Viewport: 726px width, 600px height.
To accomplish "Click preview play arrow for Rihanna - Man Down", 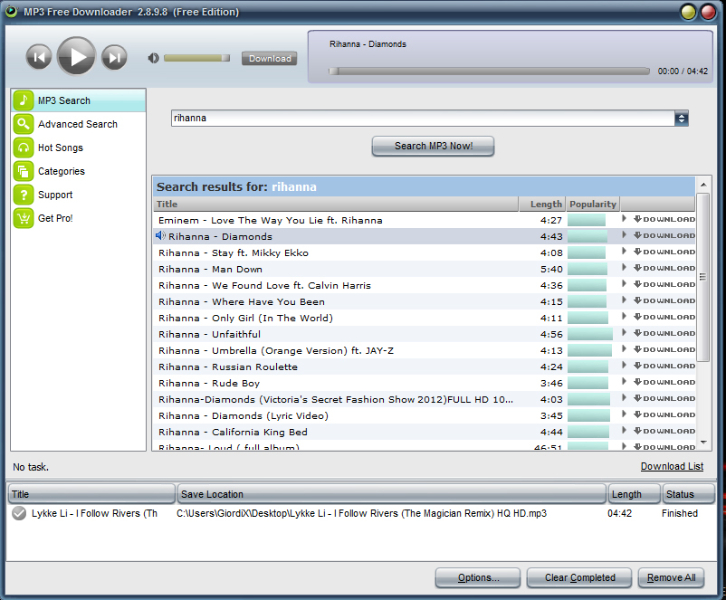I will coord(624,269).
